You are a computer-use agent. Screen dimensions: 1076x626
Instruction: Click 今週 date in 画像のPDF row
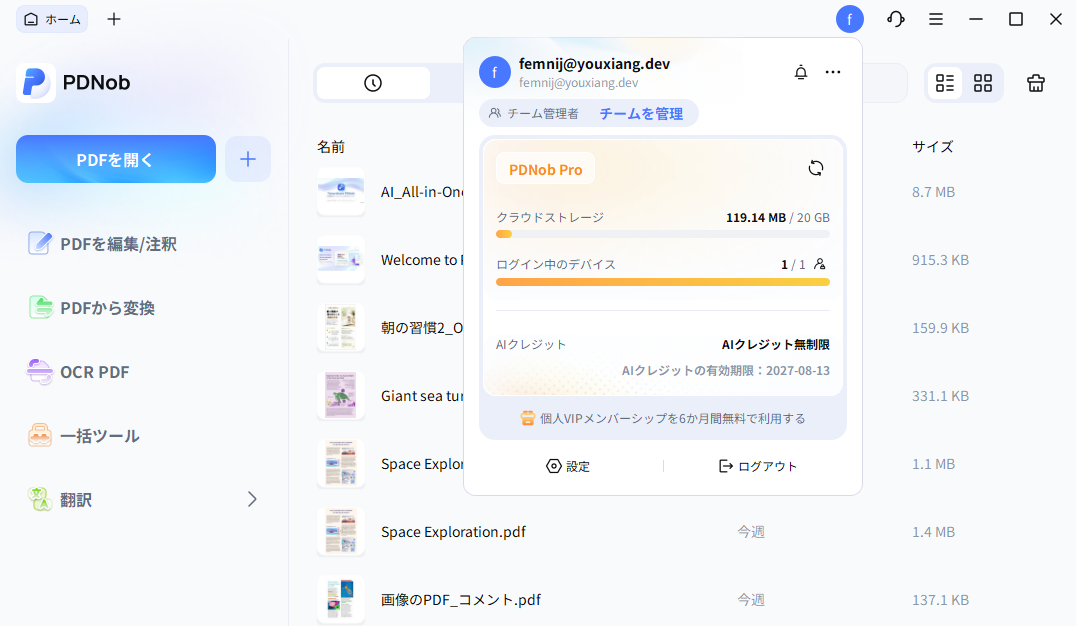click(x=751, y=600)
